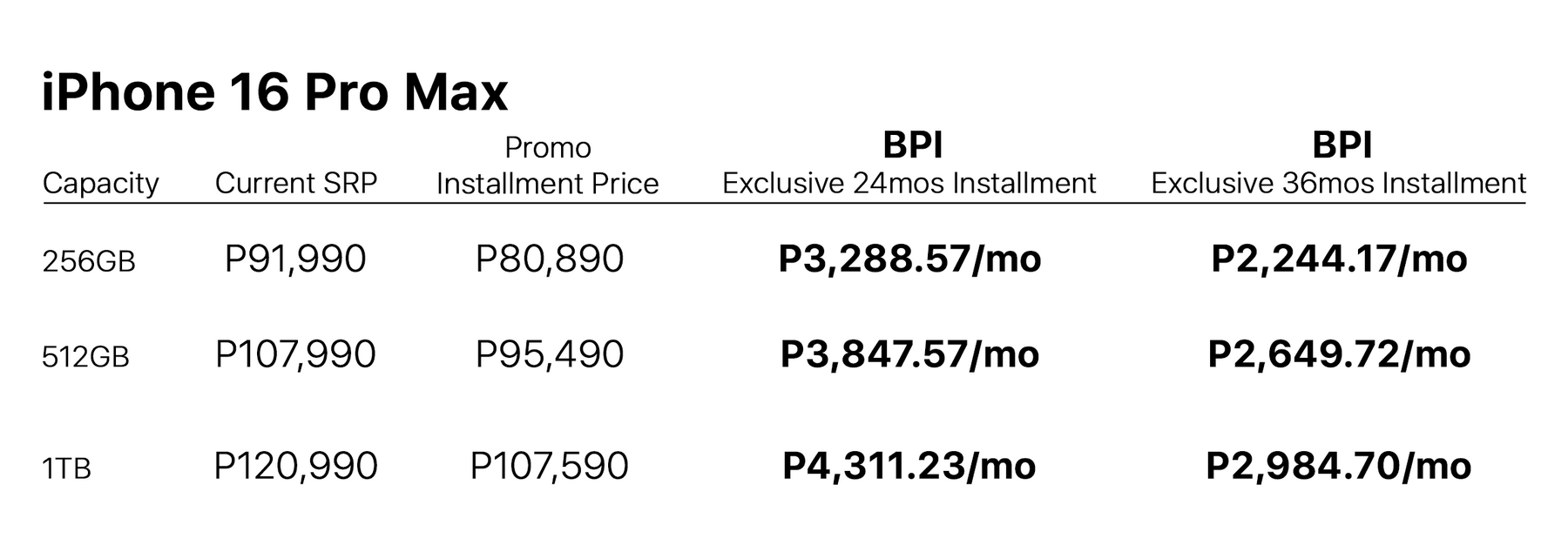Image resolution: width=1568 pixels, height=552 pixels.
Task: Click the P3,847.57/mo installment amount
Action: (x=909, y=354)
